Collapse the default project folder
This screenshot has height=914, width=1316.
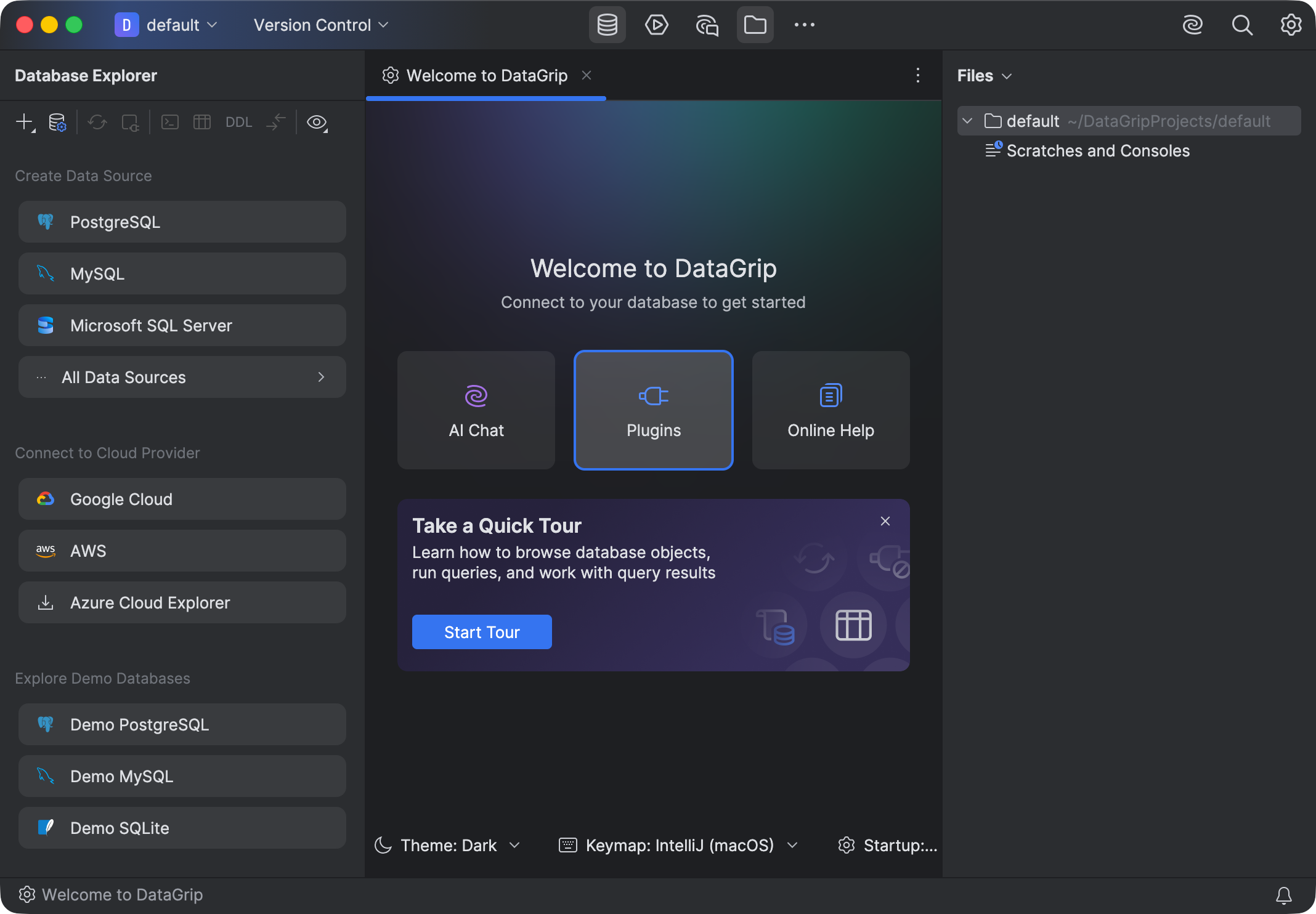click(x=967, y=121)
